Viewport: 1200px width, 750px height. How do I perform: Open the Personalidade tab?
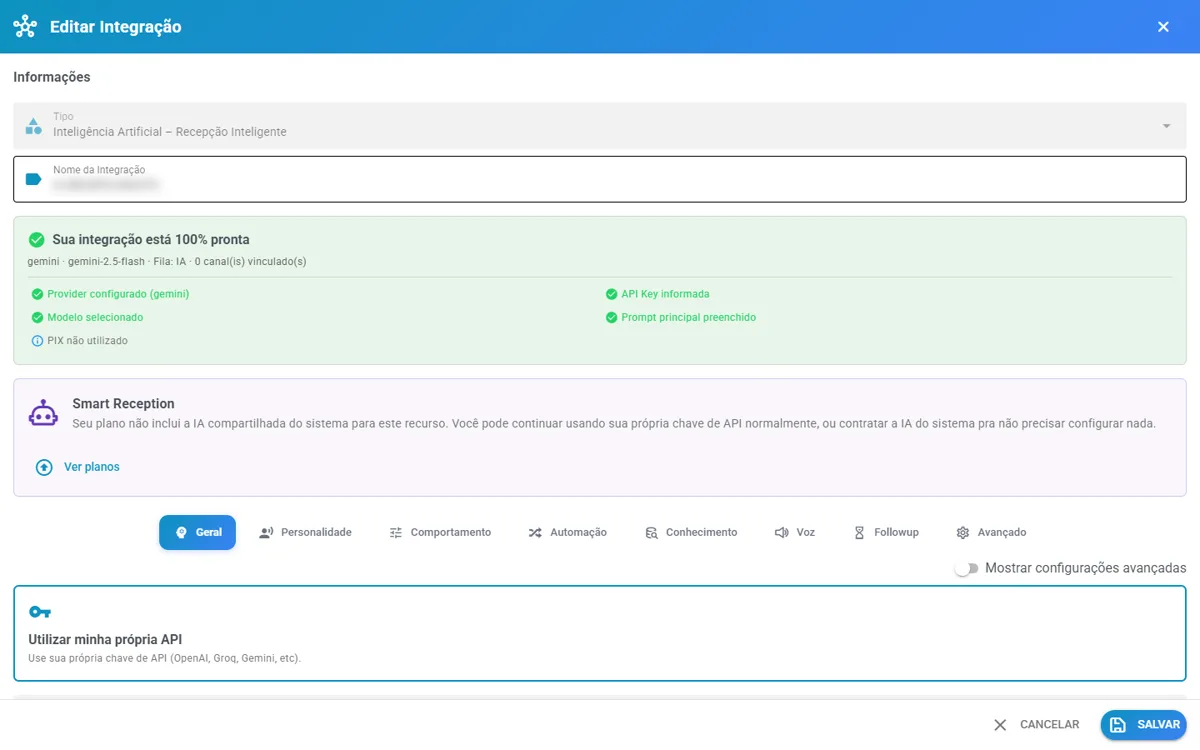coord(305,533)
